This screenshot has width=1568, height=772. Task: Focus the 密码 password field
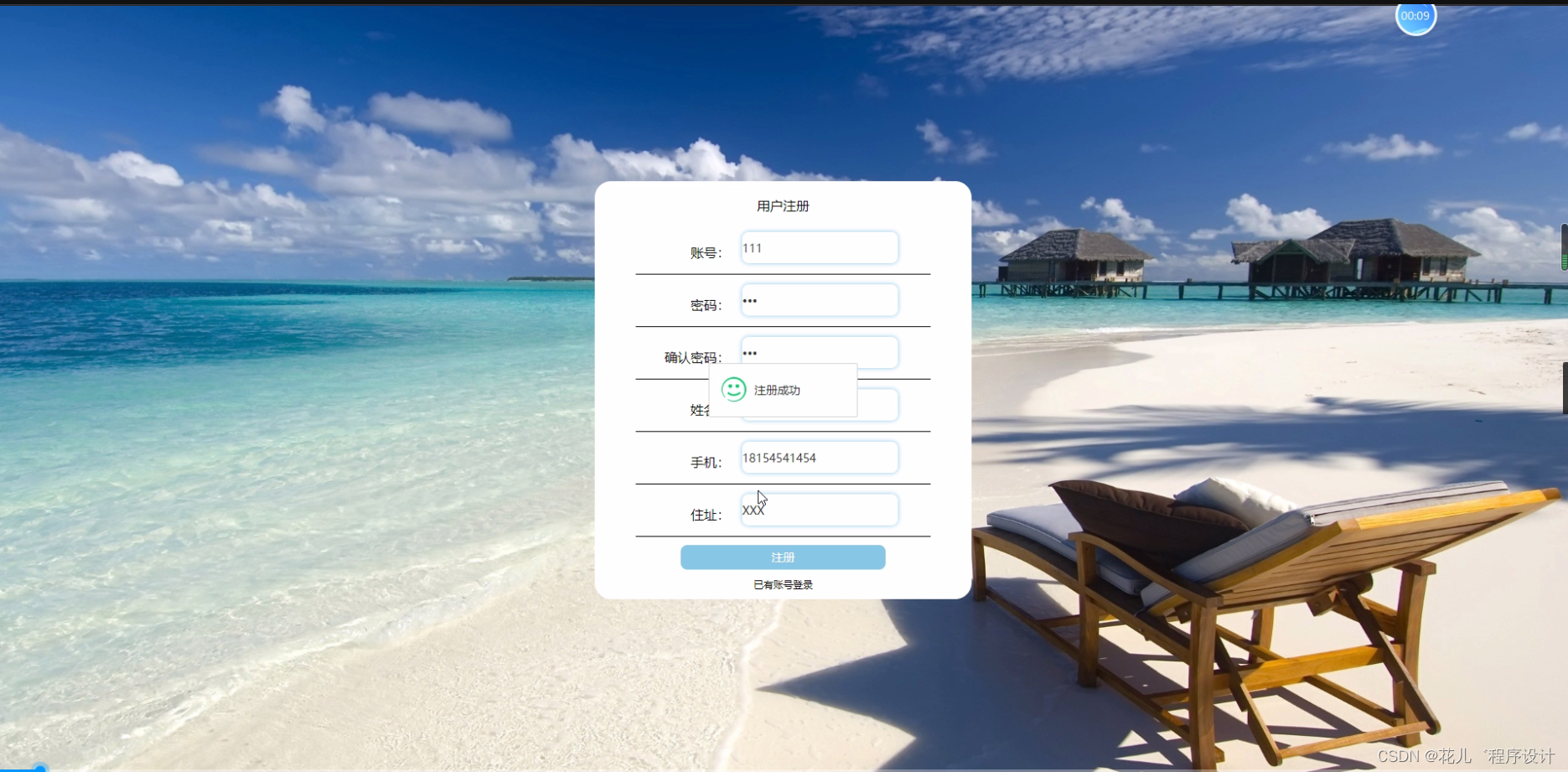coord(818,299)
